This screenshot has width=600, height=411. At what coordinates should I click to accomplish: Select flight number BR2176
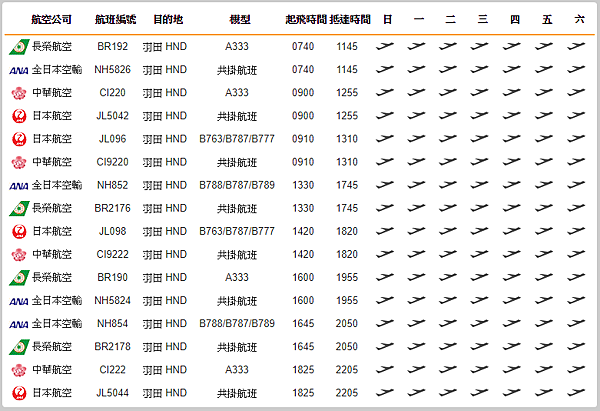click(112, 208)
